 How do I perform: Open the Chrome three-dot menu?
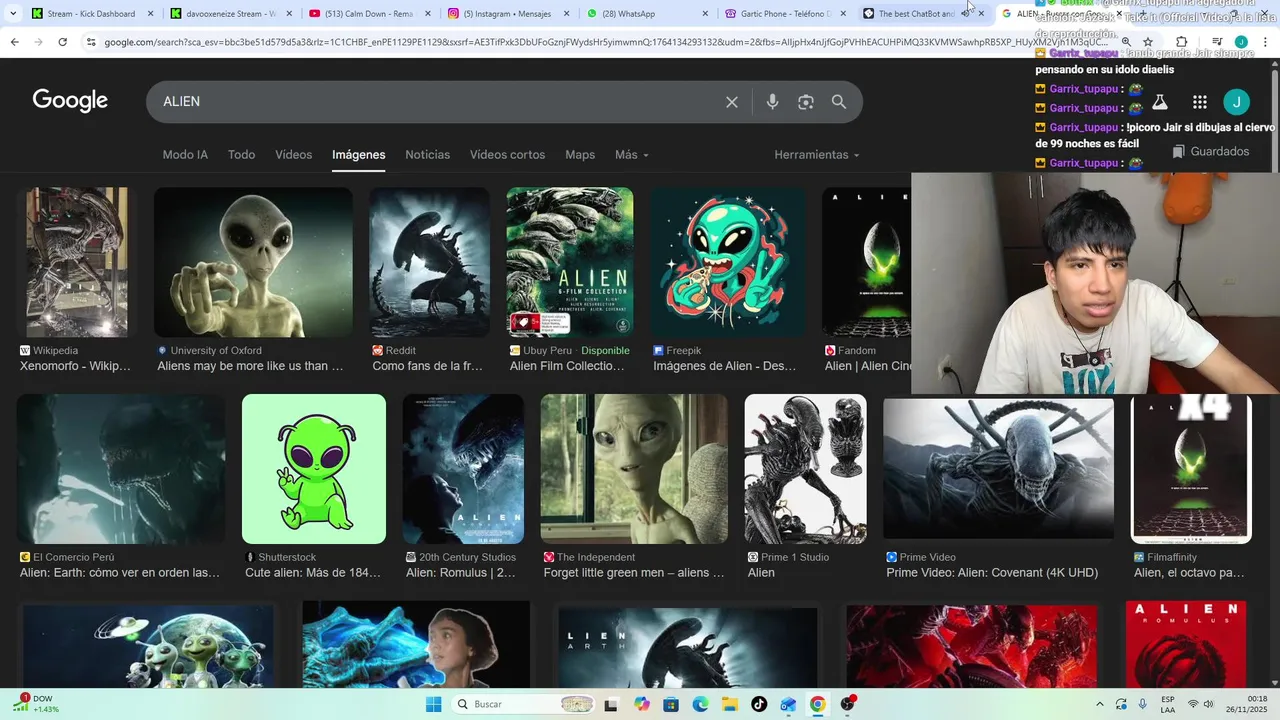click(x=1266, y=42)
